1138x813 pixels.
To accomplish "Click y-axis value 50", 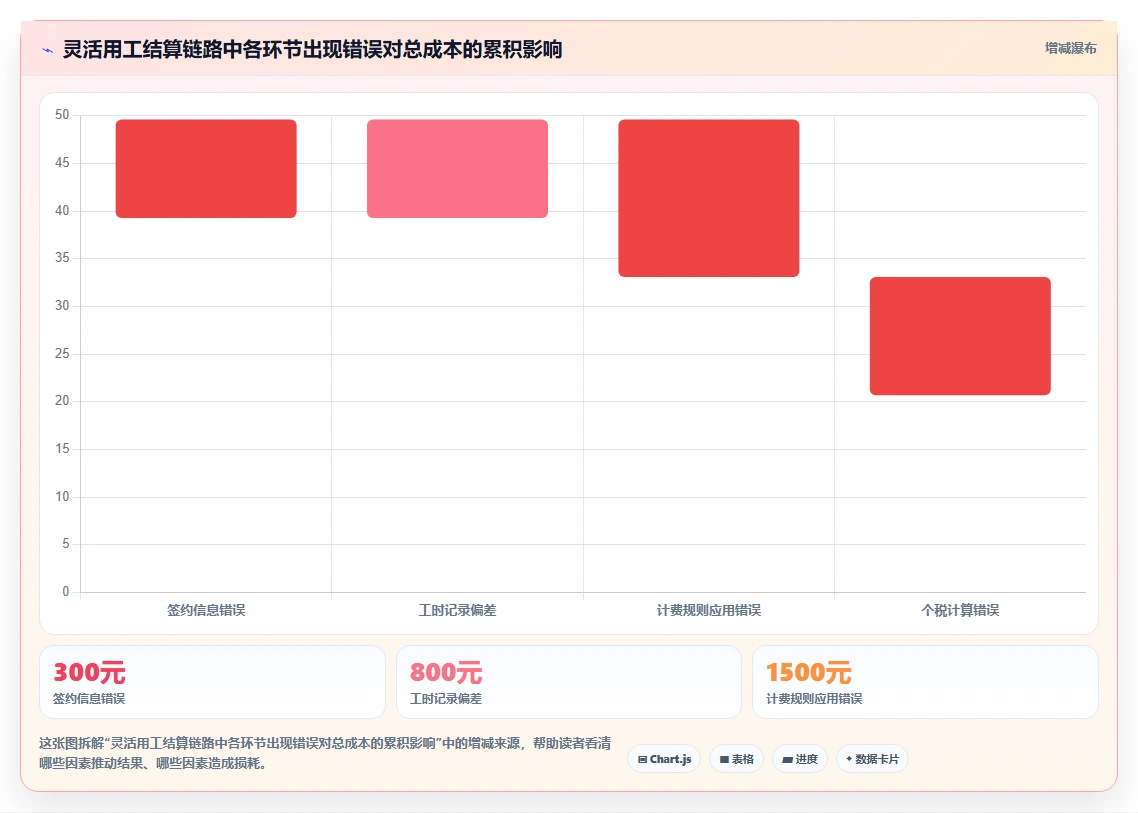I will coord(62,115).
